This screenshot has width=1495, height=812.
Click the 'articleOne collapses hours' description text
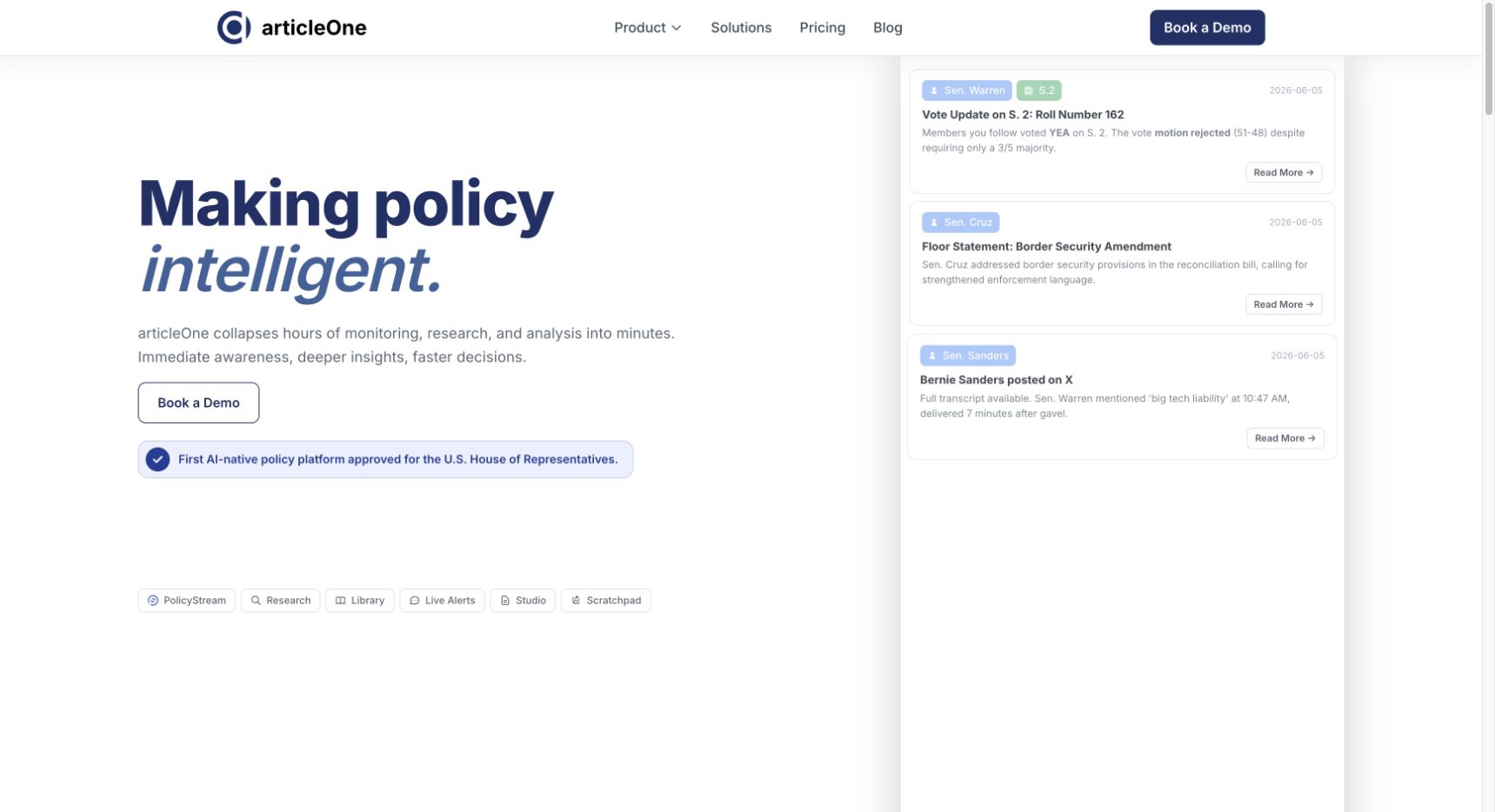406,345
